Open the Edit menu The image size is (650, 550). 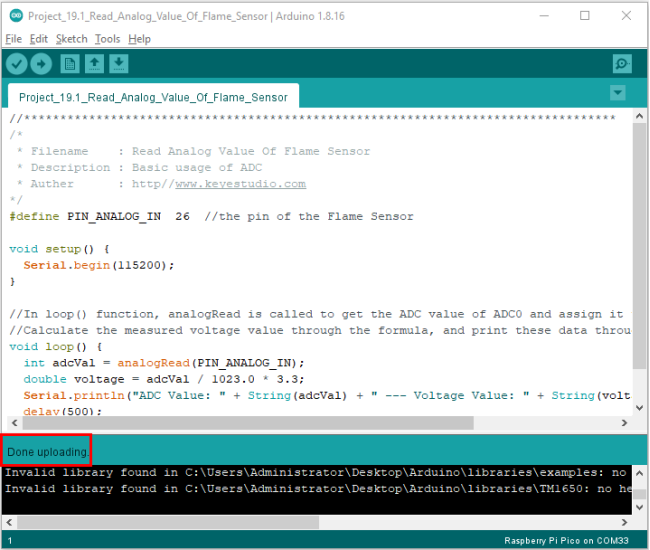(x=39, y=39)
